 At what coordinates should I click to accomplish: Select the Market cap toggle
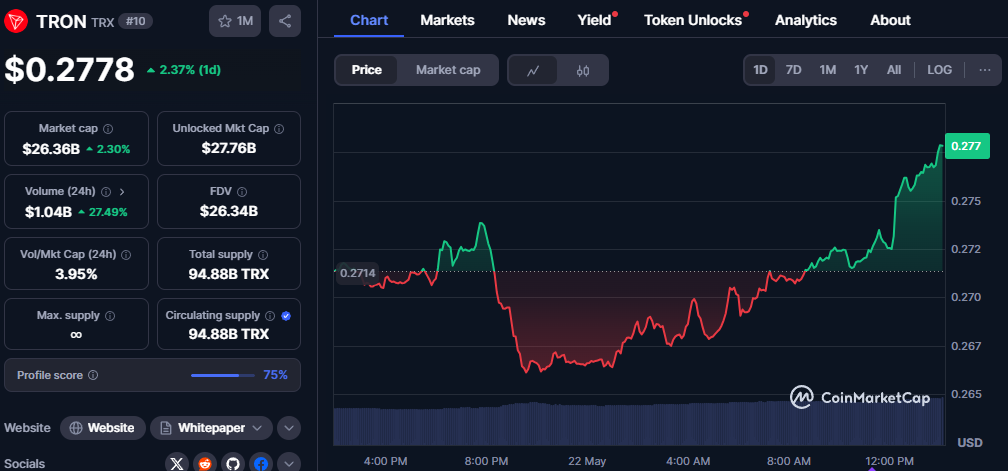pos(448,70)
